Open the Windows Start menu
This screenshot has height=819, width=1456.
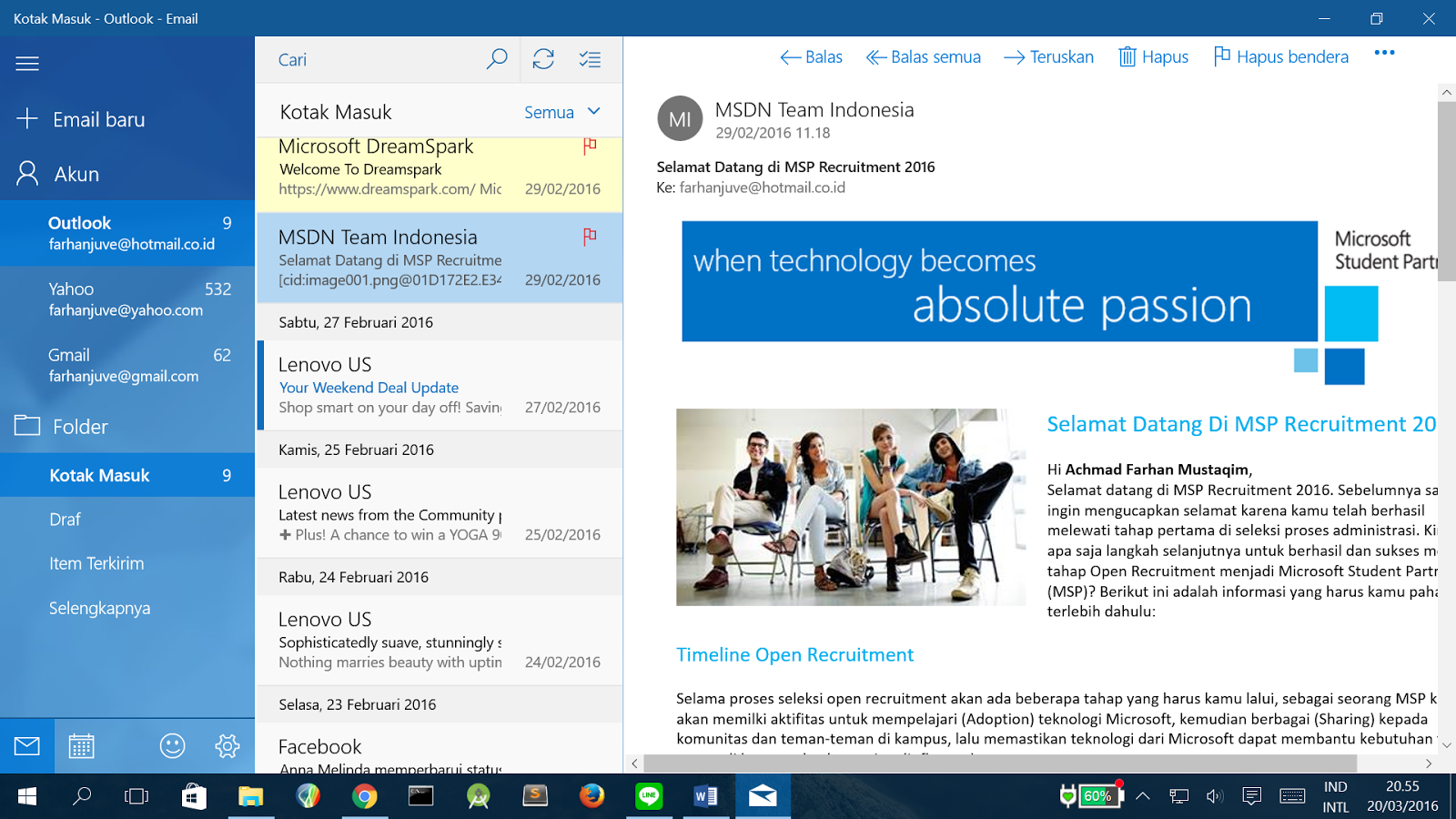coord(27,796)
